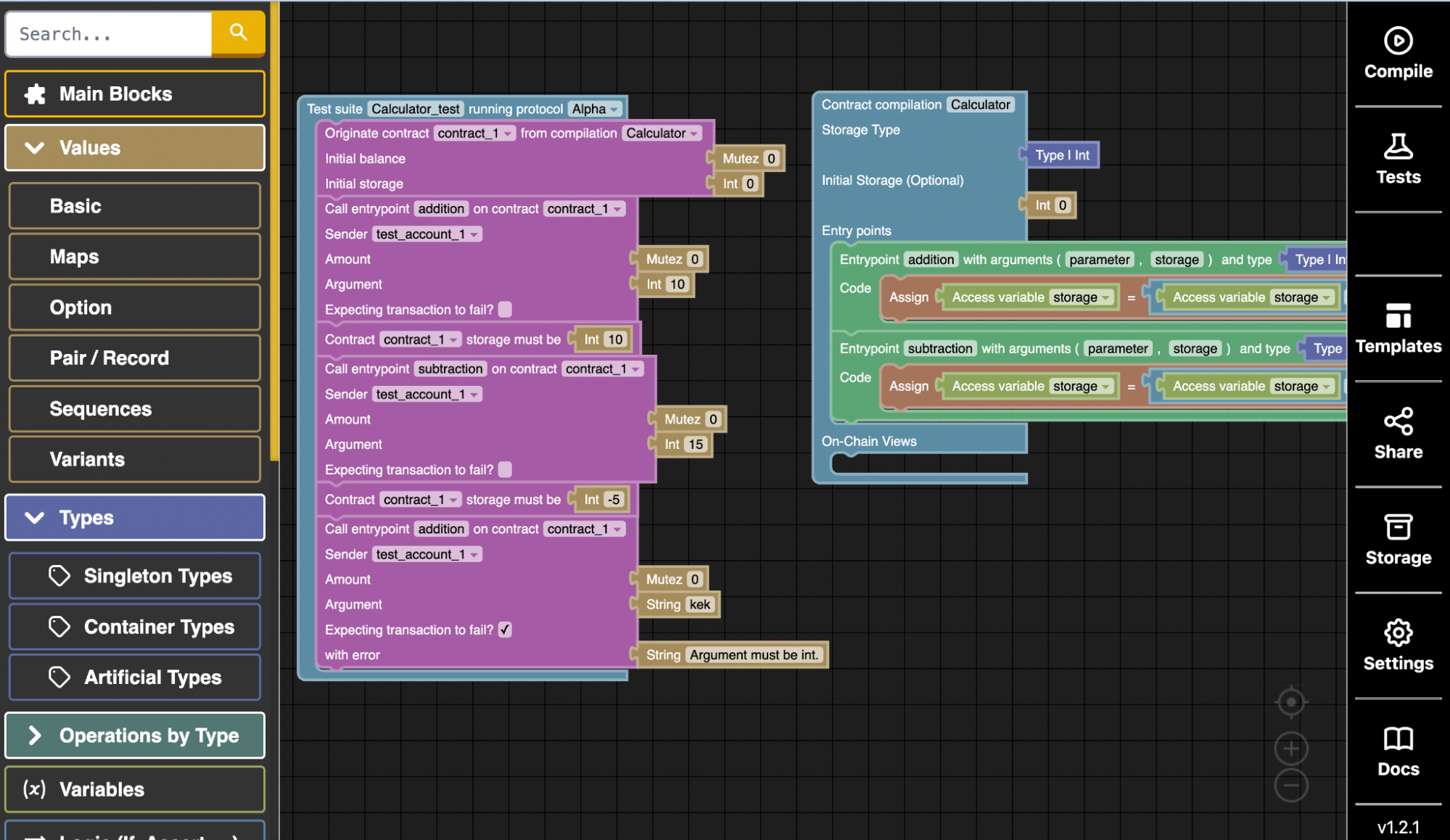Open the Tests flask icon

(x=1398, y=147)
